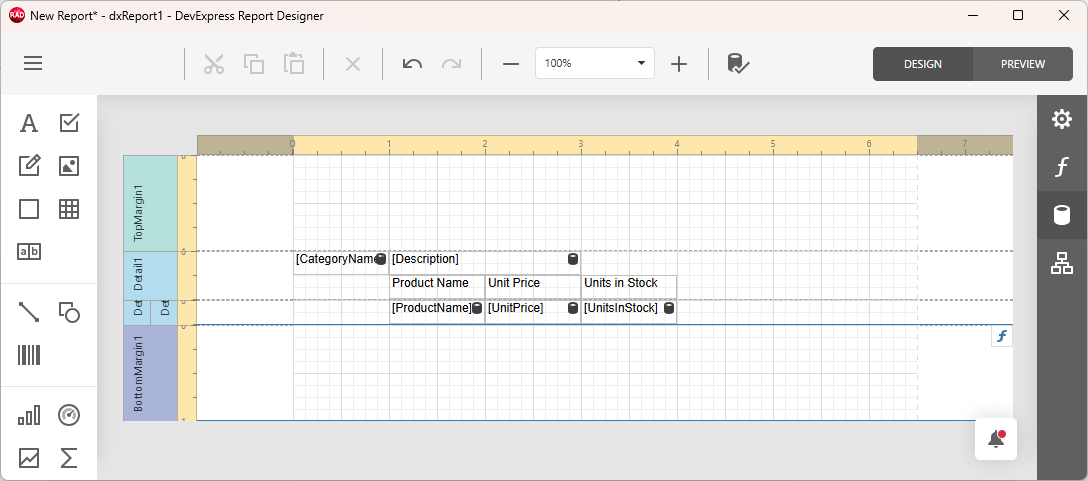The height and width of the screenshot is (481, 1088).
Task: Select the Character Comb tool
Action: [x=28, y=251]
